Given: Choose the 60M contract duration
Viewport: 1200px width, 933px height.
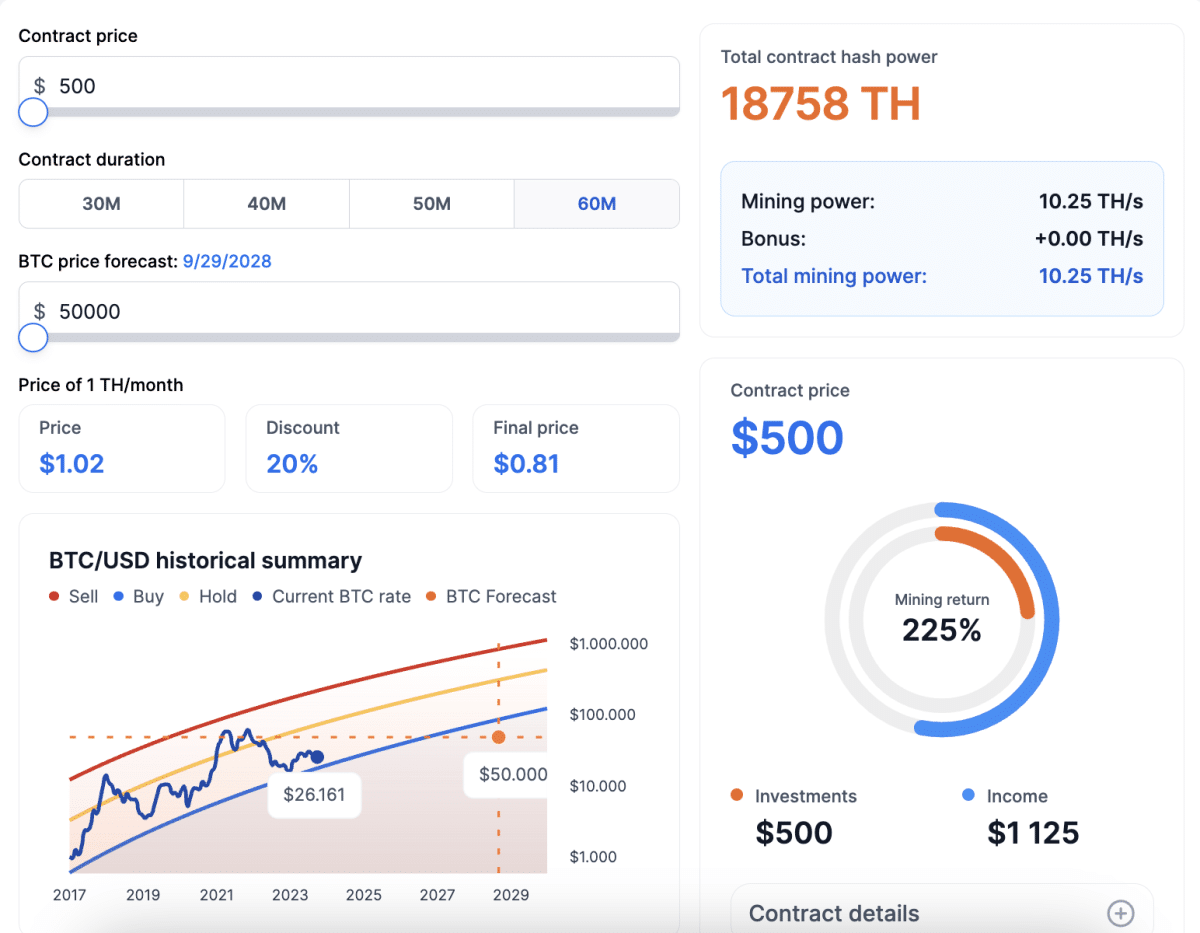Looking at the screenshot, I should click(x=596, y=204).
